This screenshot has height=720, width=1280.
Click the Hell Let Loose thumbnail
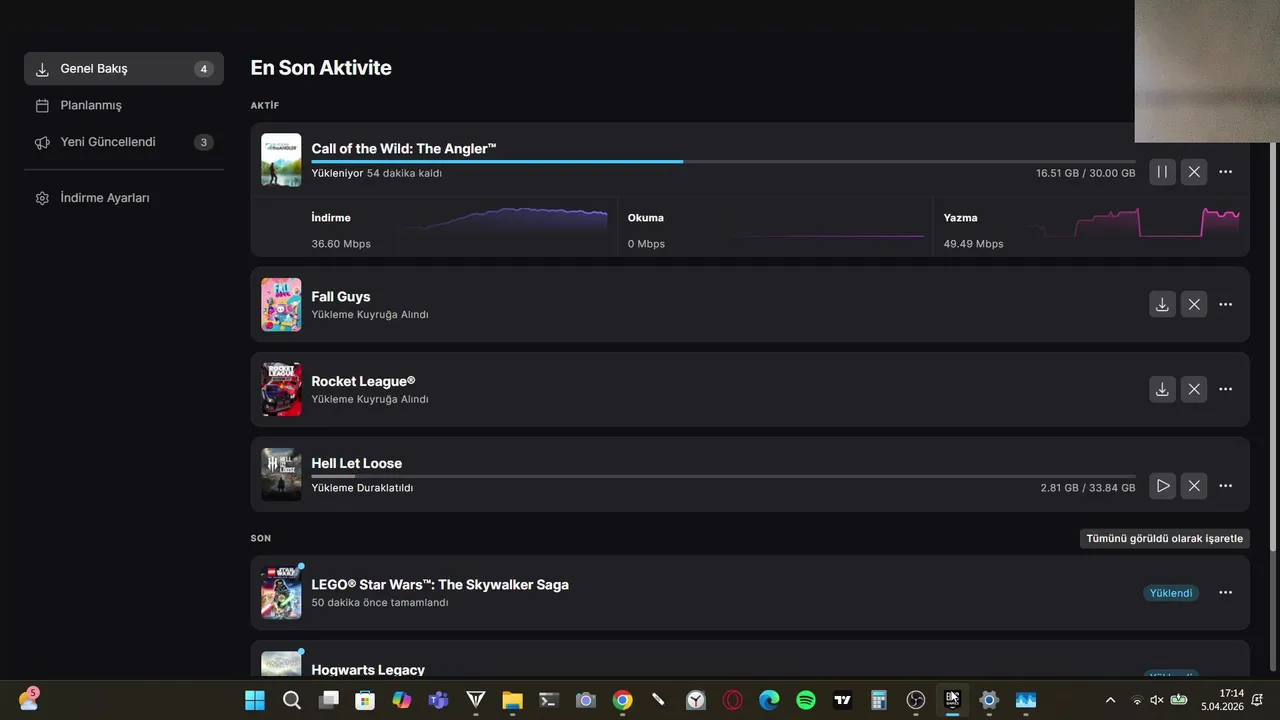click(x=281, y=474)
